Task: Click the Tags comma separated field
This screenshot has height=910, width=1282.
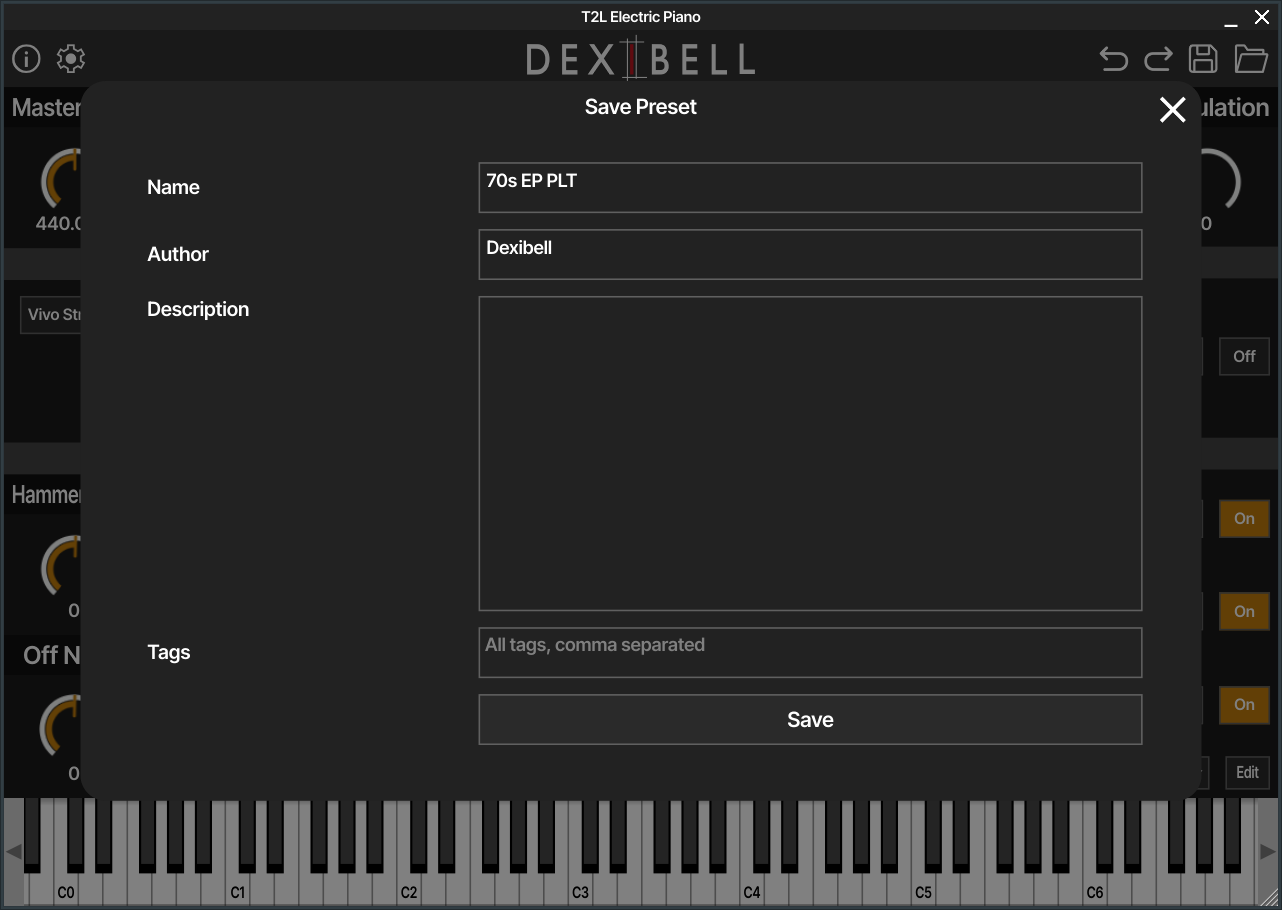Action: [x=810, y=652]
